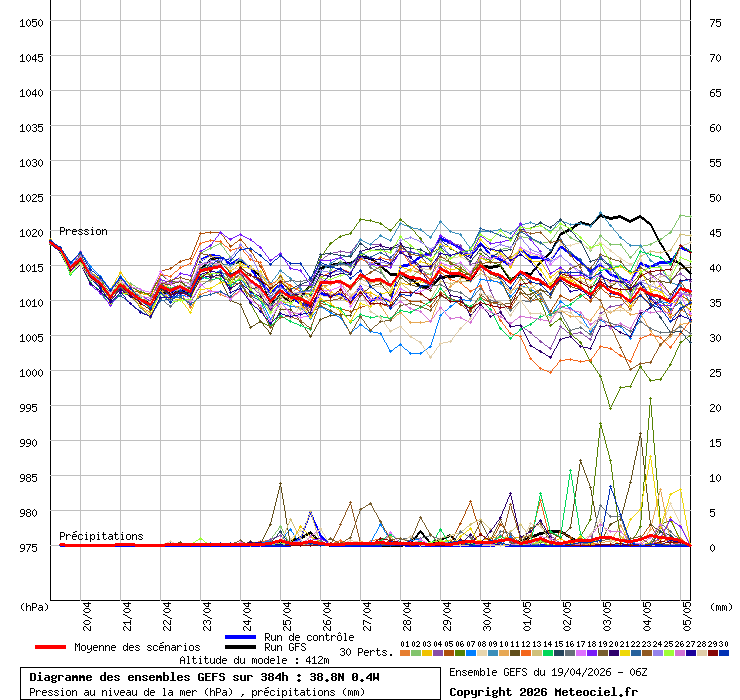Click the Pression label on the chart
The image size is (740, 700).
pyautogui.click(x=83, y=231)
